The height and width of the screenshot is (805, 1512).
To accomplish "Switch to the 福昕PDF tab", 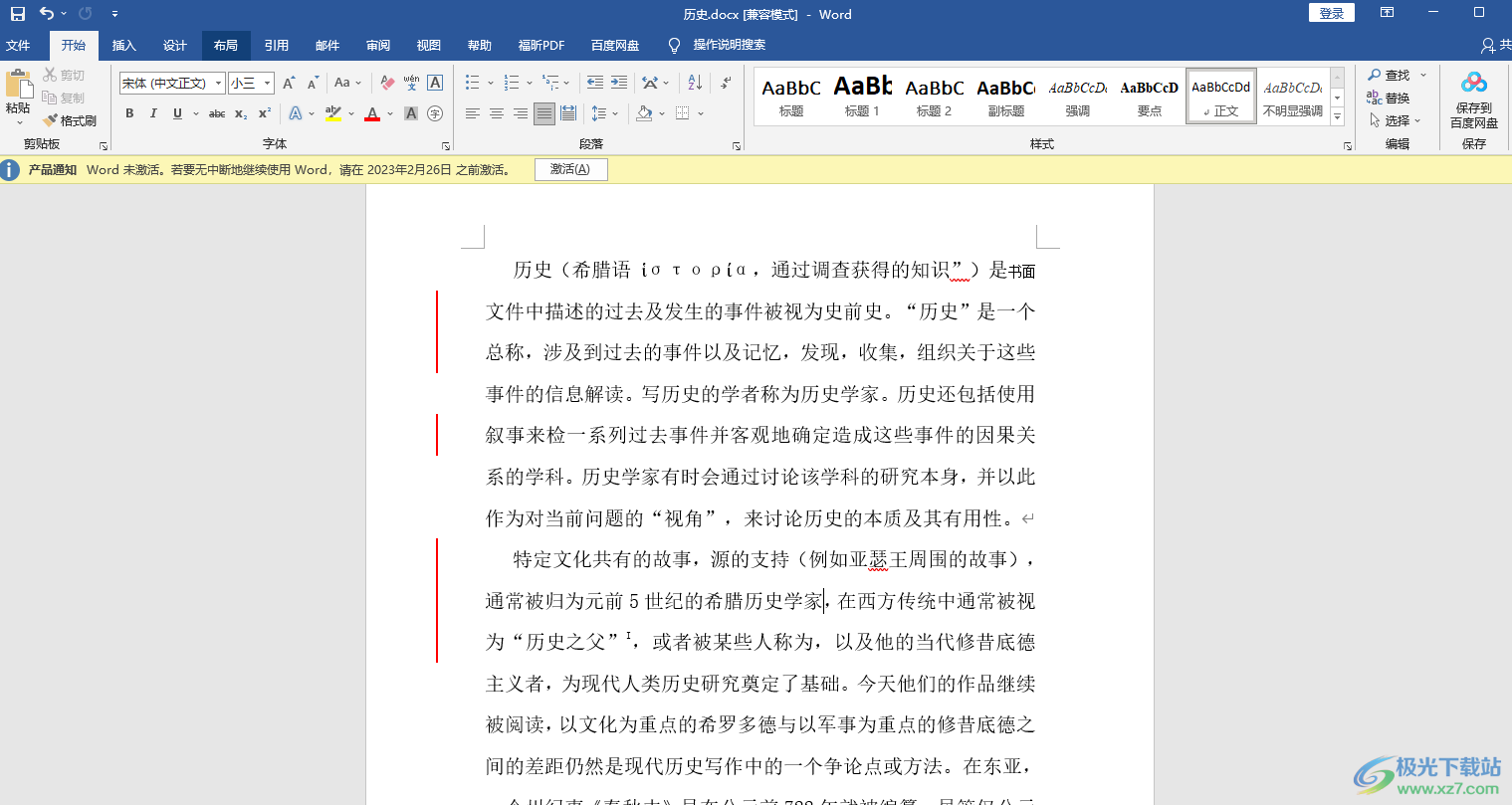I will tap(541, 45).
